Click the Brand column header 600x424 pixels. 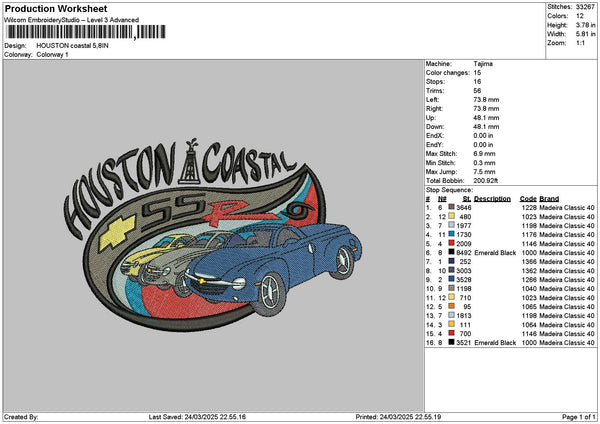(550, 197)
